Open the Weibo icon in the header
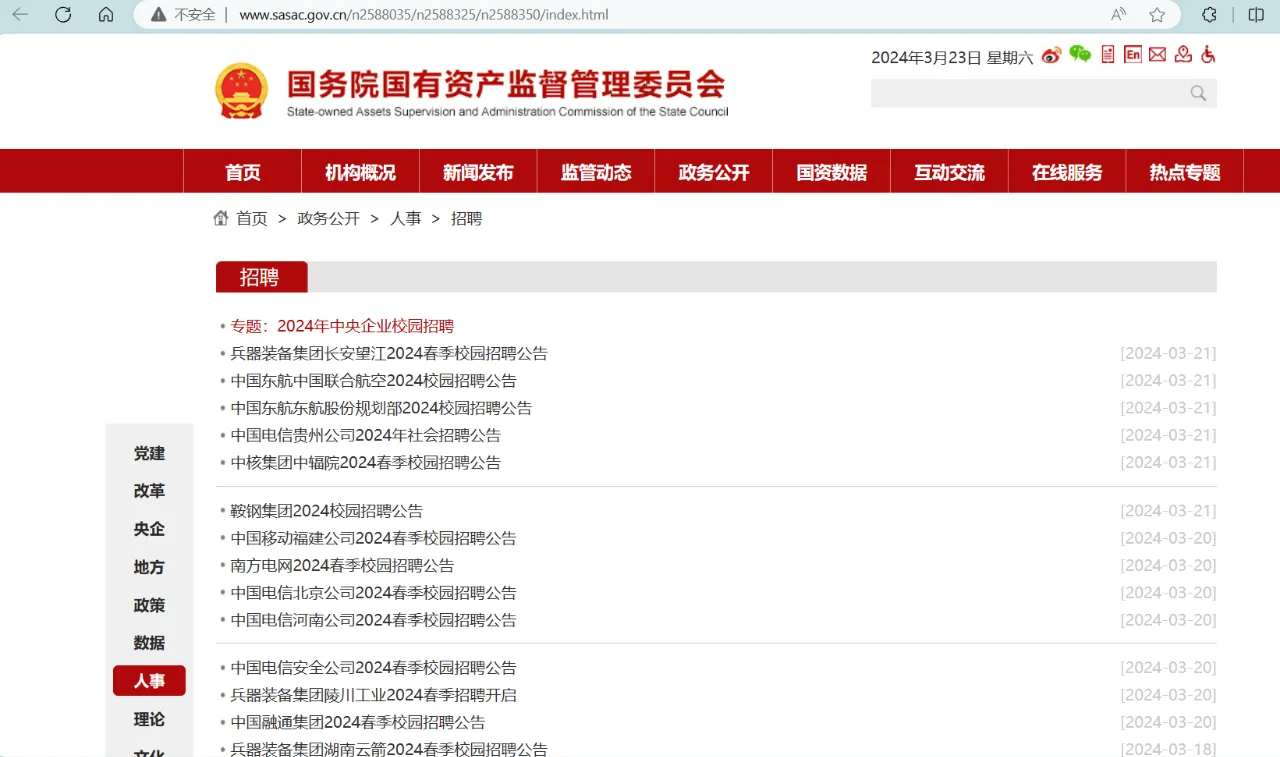 pyautogui.click(x=1051, y=56)
